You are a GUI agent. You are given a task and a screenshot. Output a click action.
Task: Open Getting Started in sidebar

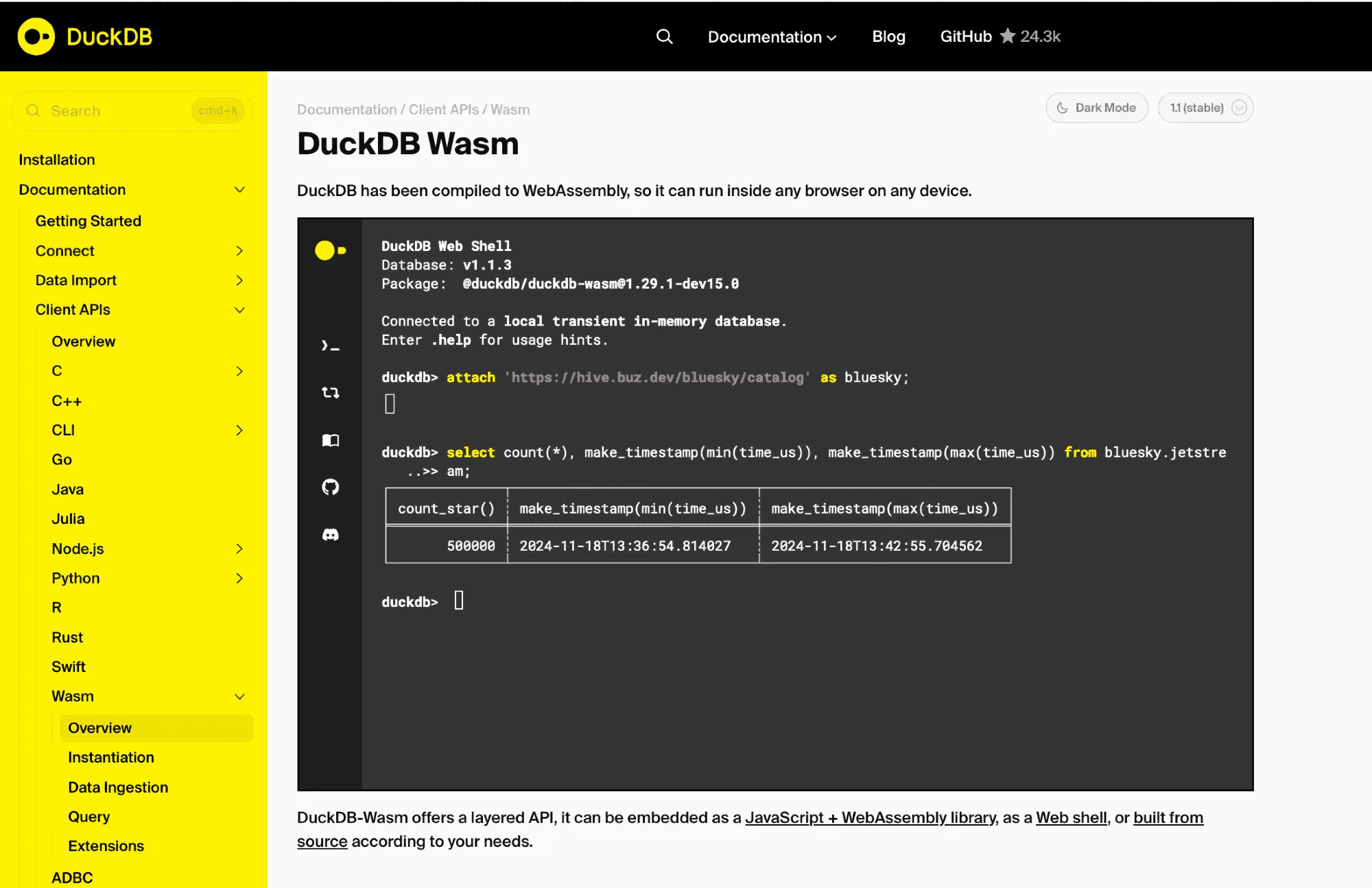(88, 221)
